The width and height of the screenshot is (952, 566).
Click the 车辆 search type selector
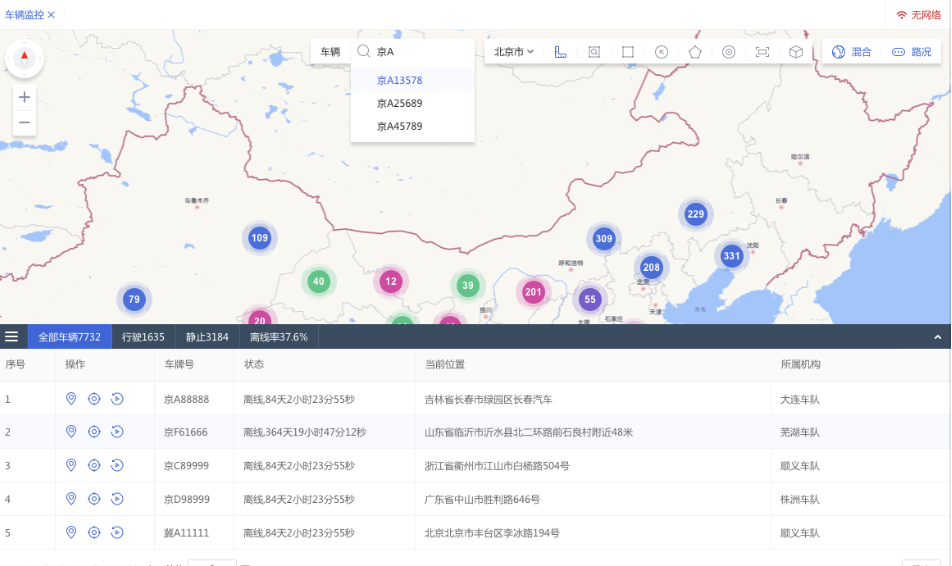(330, 52)
